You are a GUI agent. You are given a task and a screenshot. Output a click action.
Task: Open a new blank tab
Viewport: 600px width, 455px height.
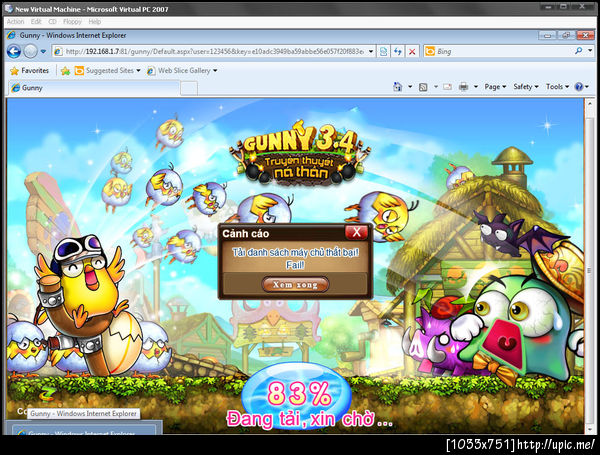click(189, 88)
